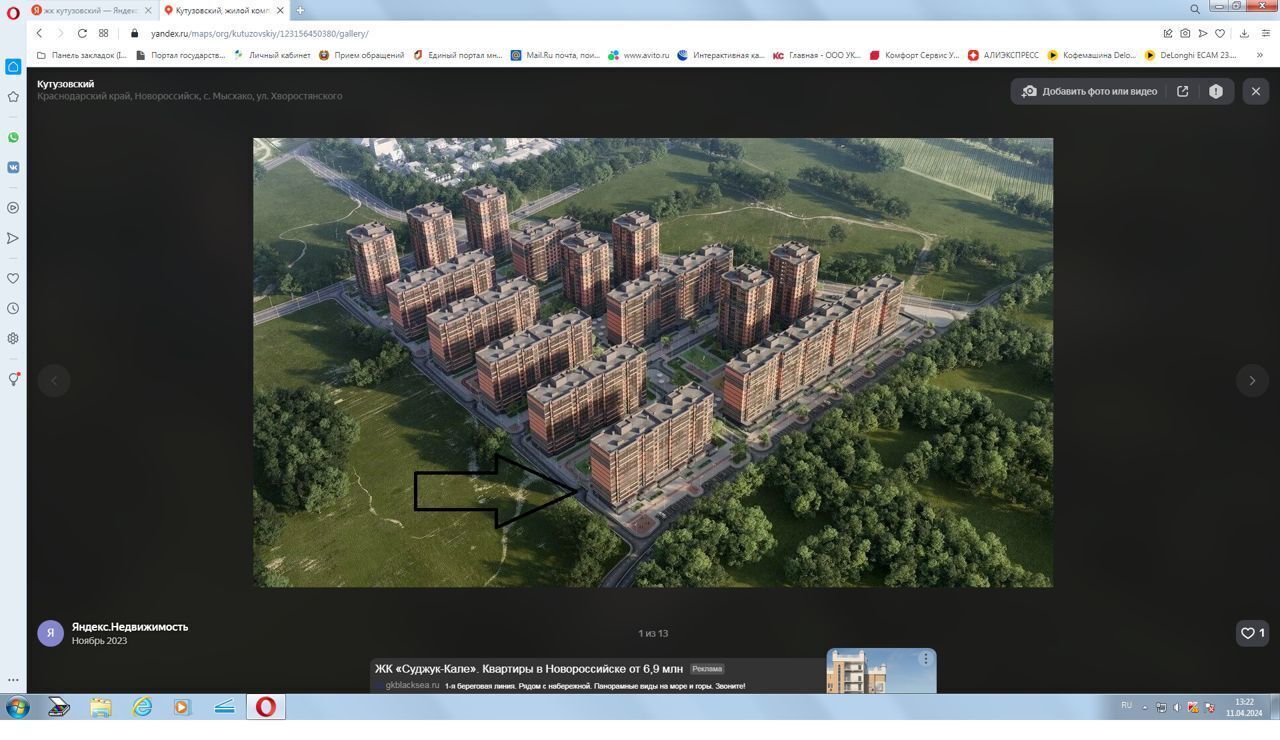1280x740 pixels.
Task: Open the lightbulb tips icon in the sidebar
Action: (x=13, y=379)
